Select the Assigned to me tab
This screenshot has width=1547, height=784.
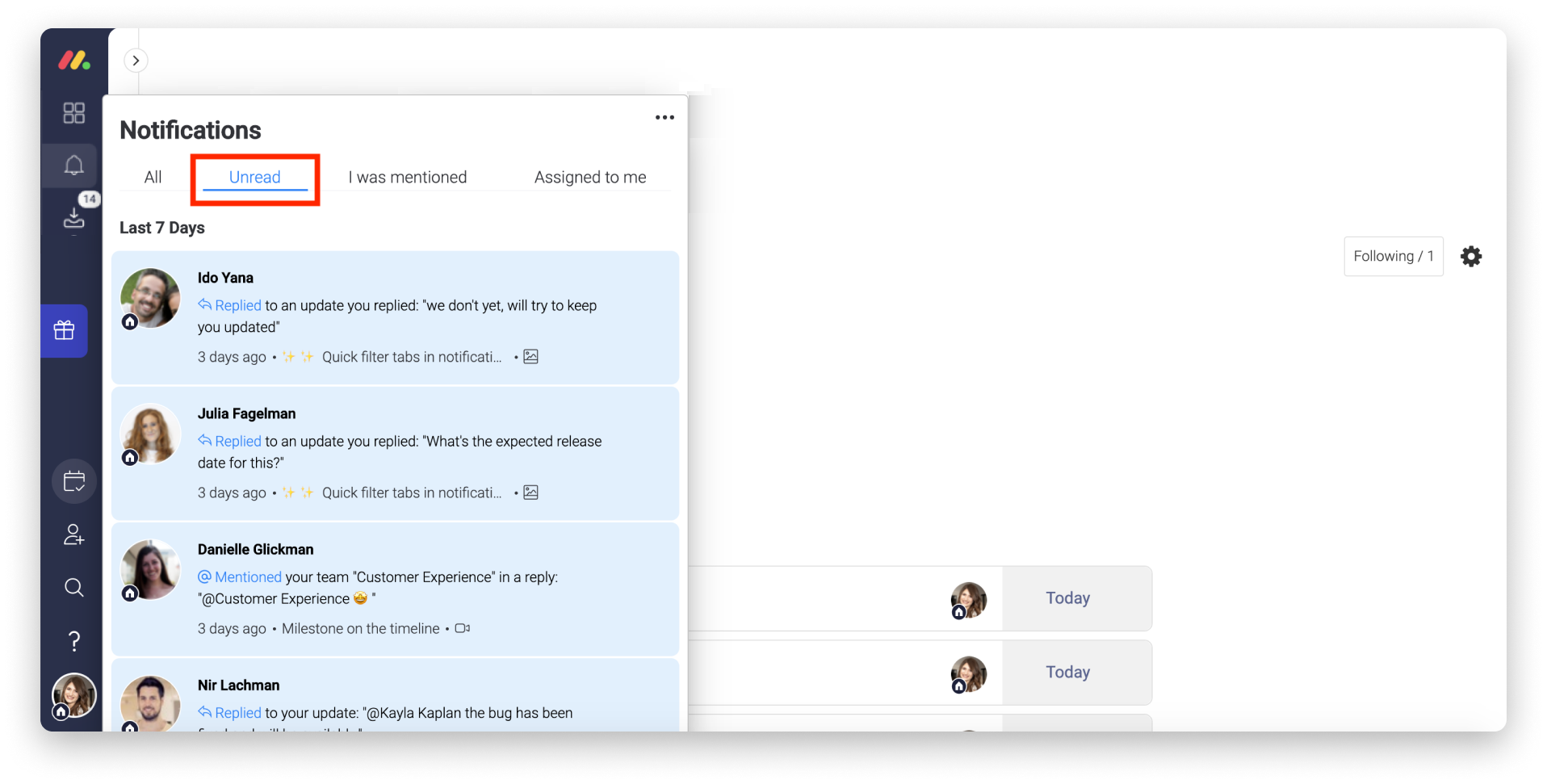coord(590,177)
